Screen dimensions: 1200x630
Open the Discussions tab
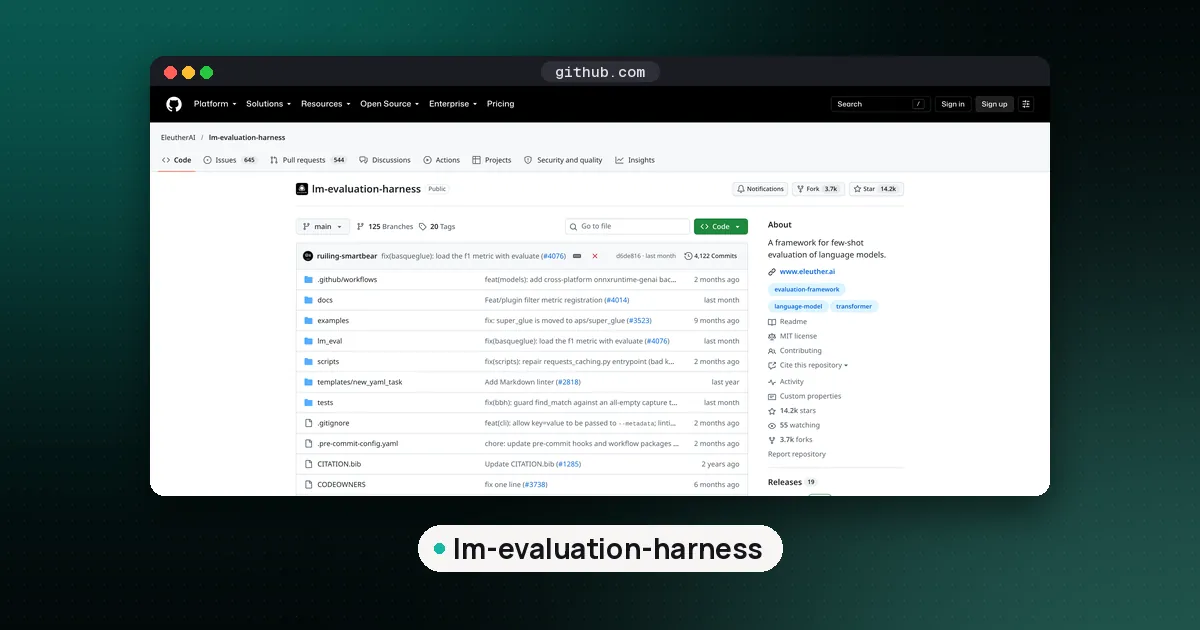pyautogui.click(x=385, y=160)
